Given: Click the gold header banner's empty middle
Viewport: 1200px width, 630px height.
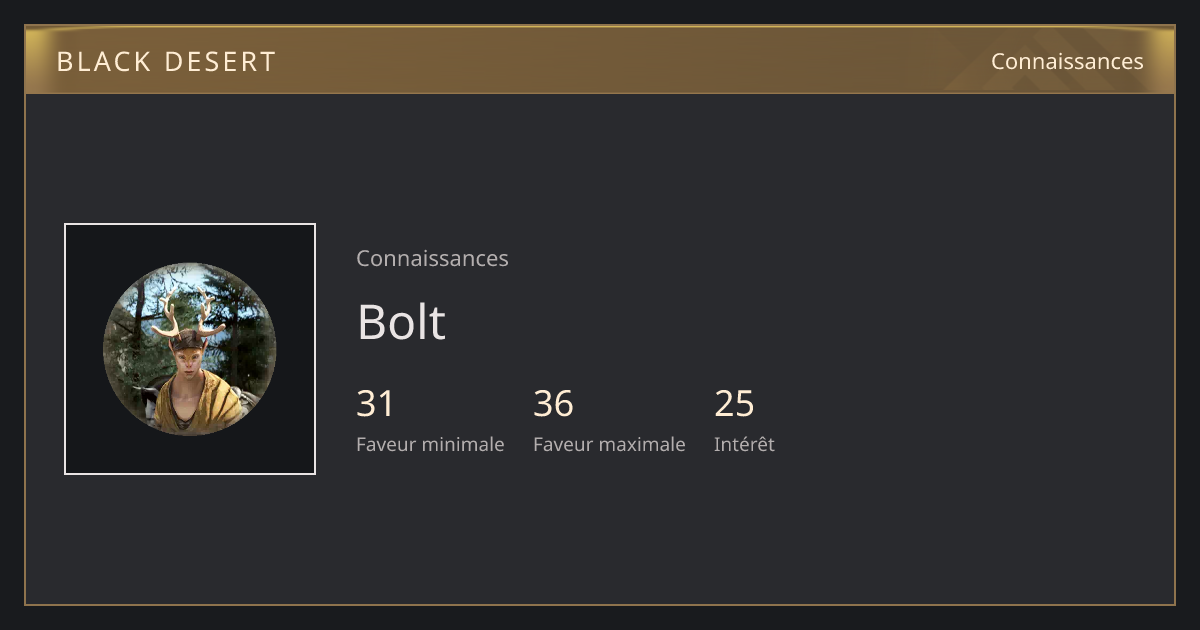Looking at the screenshot, I should click(630, 61).
